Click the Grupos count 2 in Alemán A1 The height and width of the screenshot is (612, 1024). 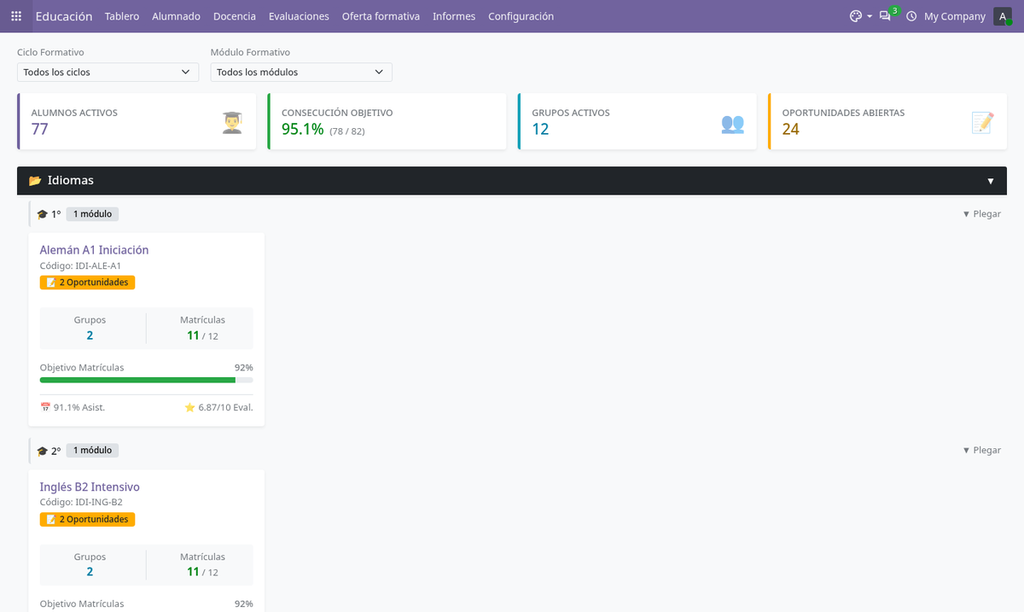point(89,335)
